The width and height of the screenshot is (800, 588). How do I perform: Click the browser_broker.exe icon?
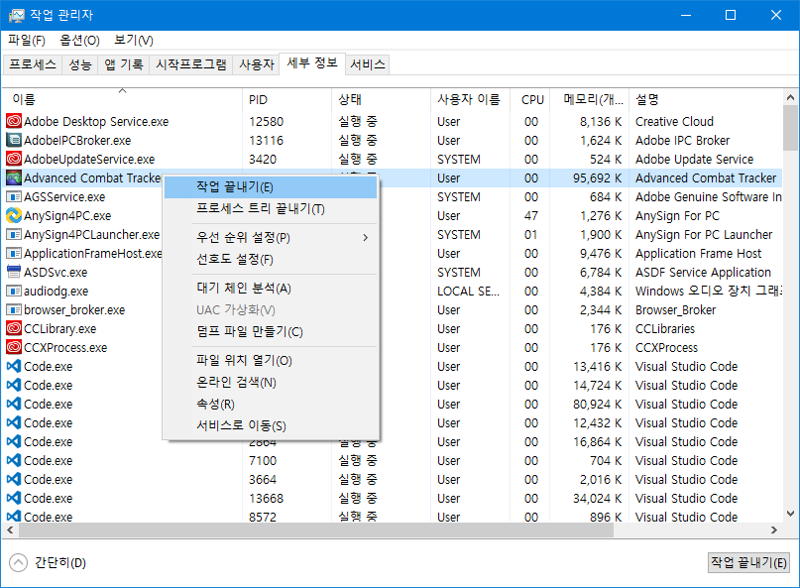[x=14, y=310]
